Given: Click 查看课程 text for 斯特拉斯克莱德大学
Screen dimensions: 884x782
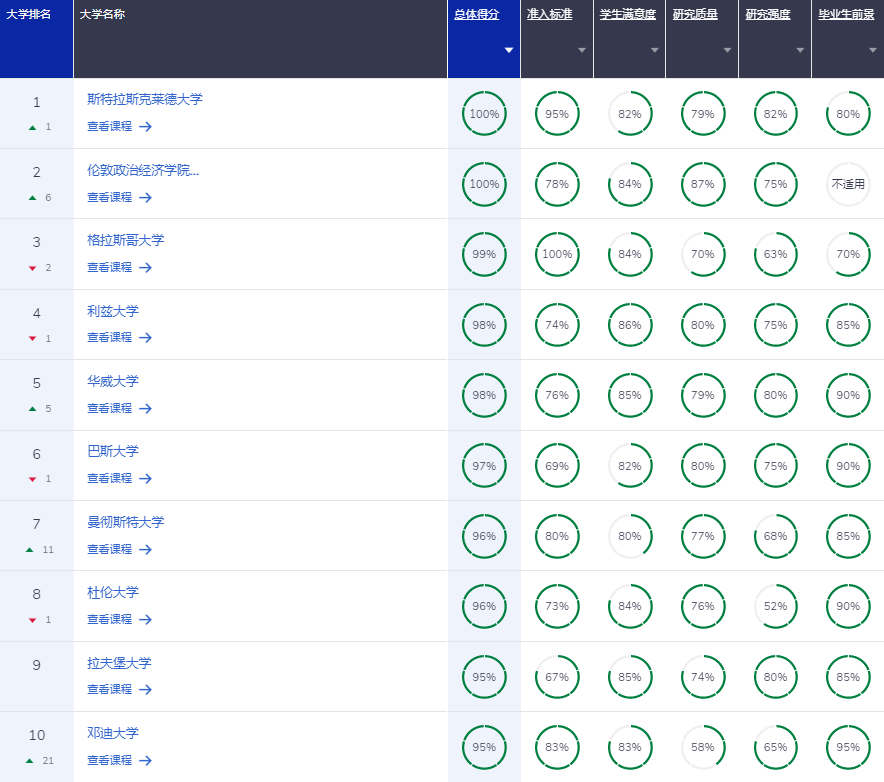Looking at the screenshot, I should pos(109,126).
